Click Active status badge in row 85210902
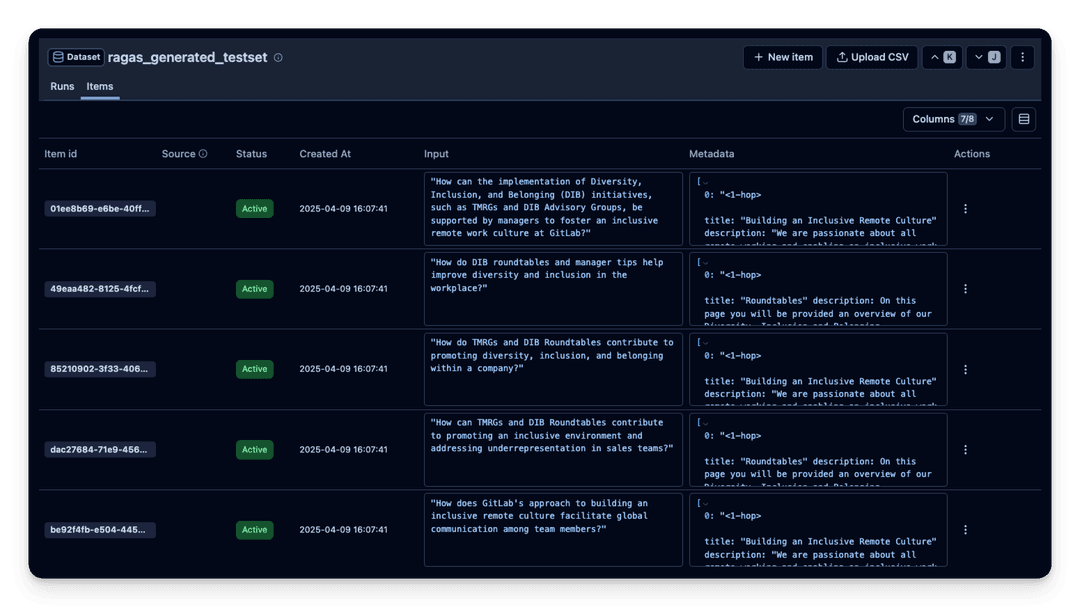Screen dimensions: 1080x607 [x=254, y=369]
